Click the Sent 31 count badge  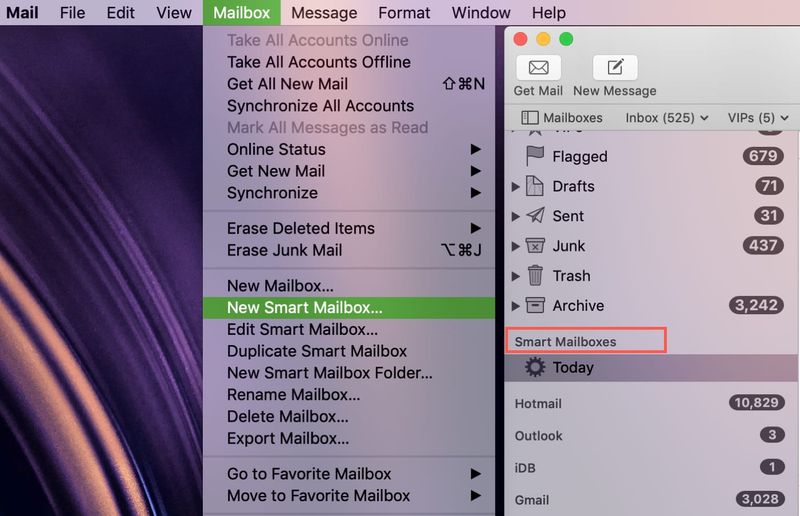pos(769,215)
